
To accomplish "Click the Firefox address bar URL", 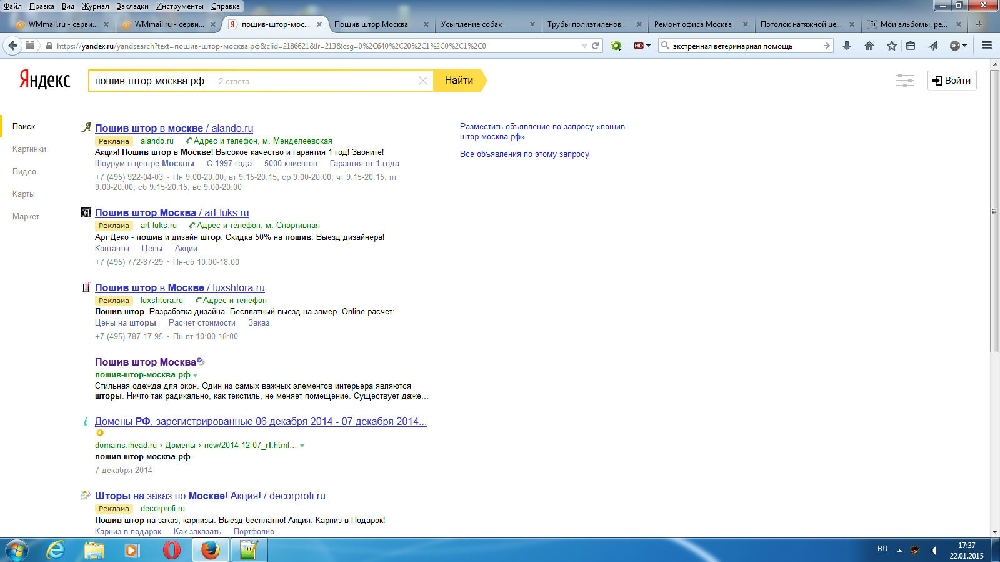I will tap(312, 46).
